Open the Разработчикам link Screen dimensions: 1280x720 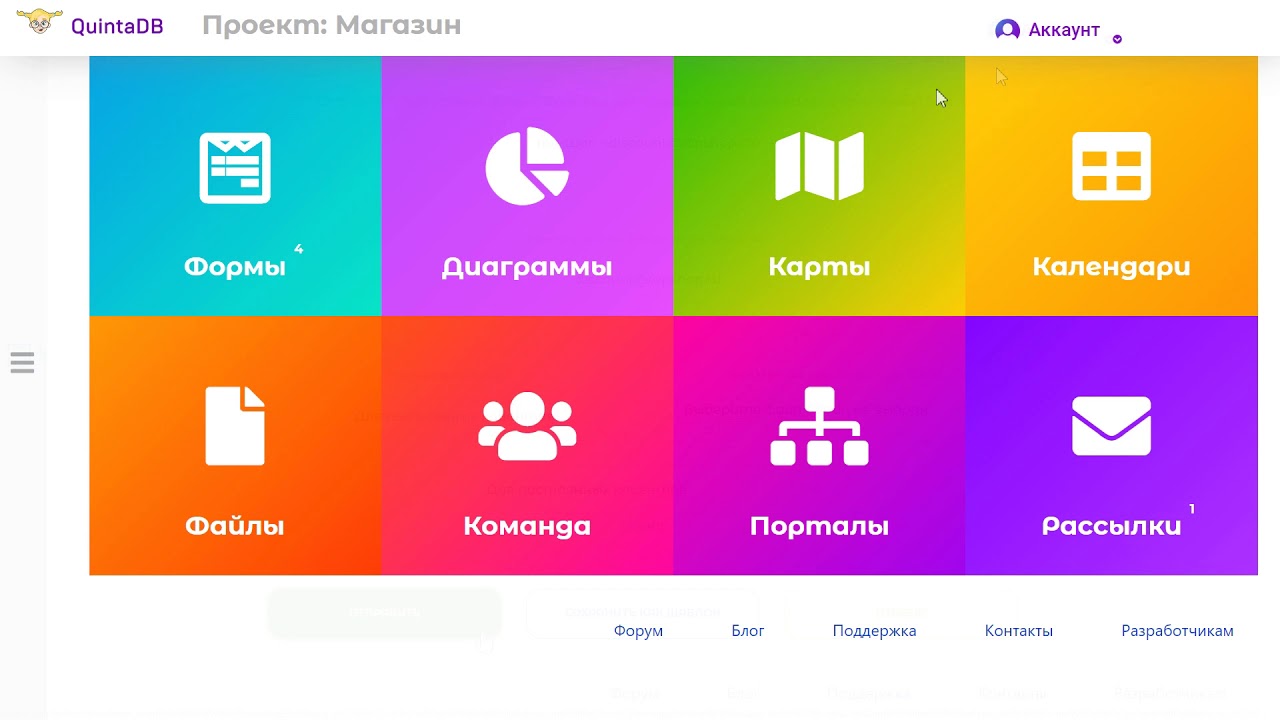pos(1177,631)
